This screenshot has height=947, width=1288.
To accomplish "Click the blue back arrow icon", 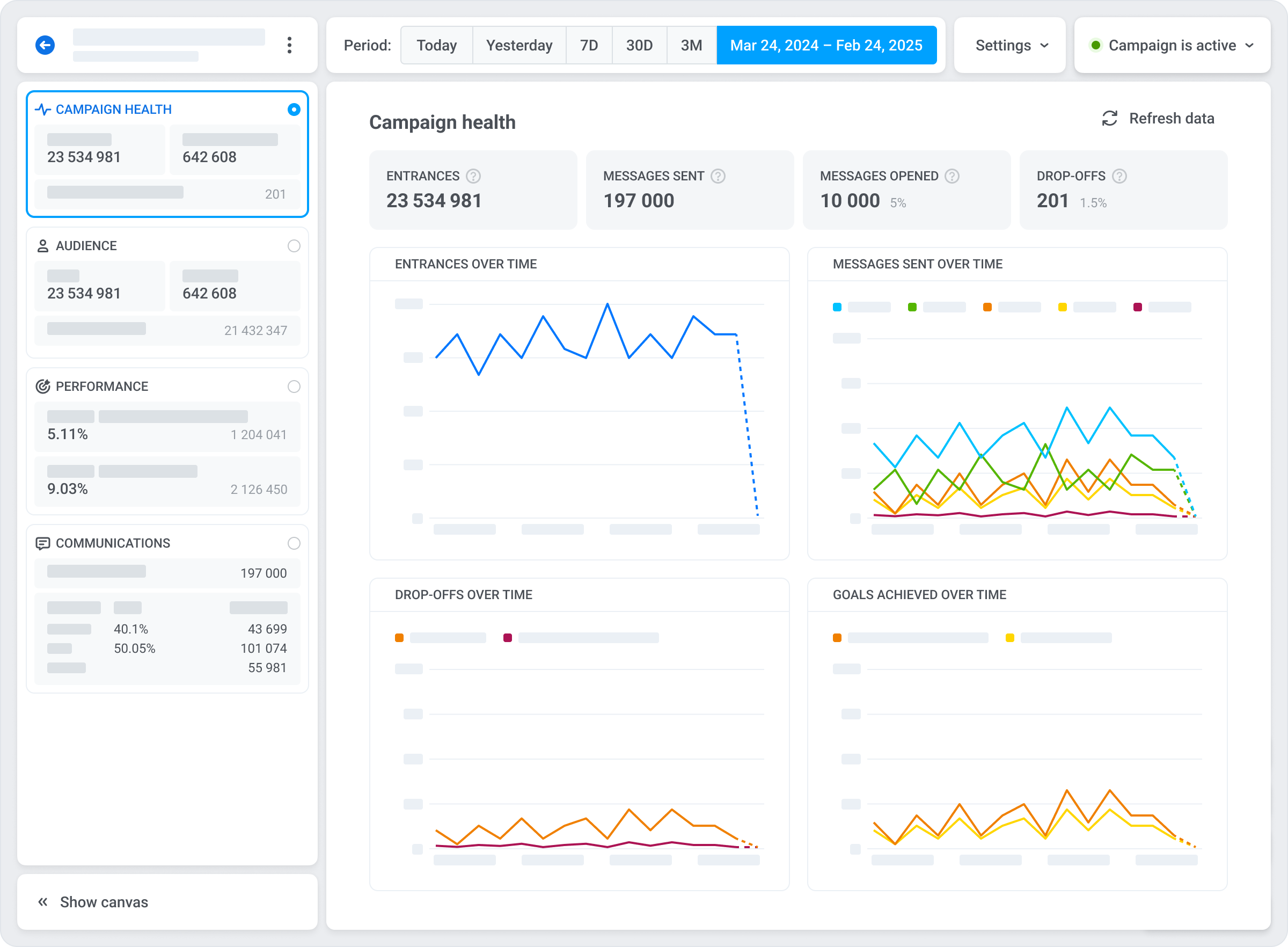I will coord(45,45).
